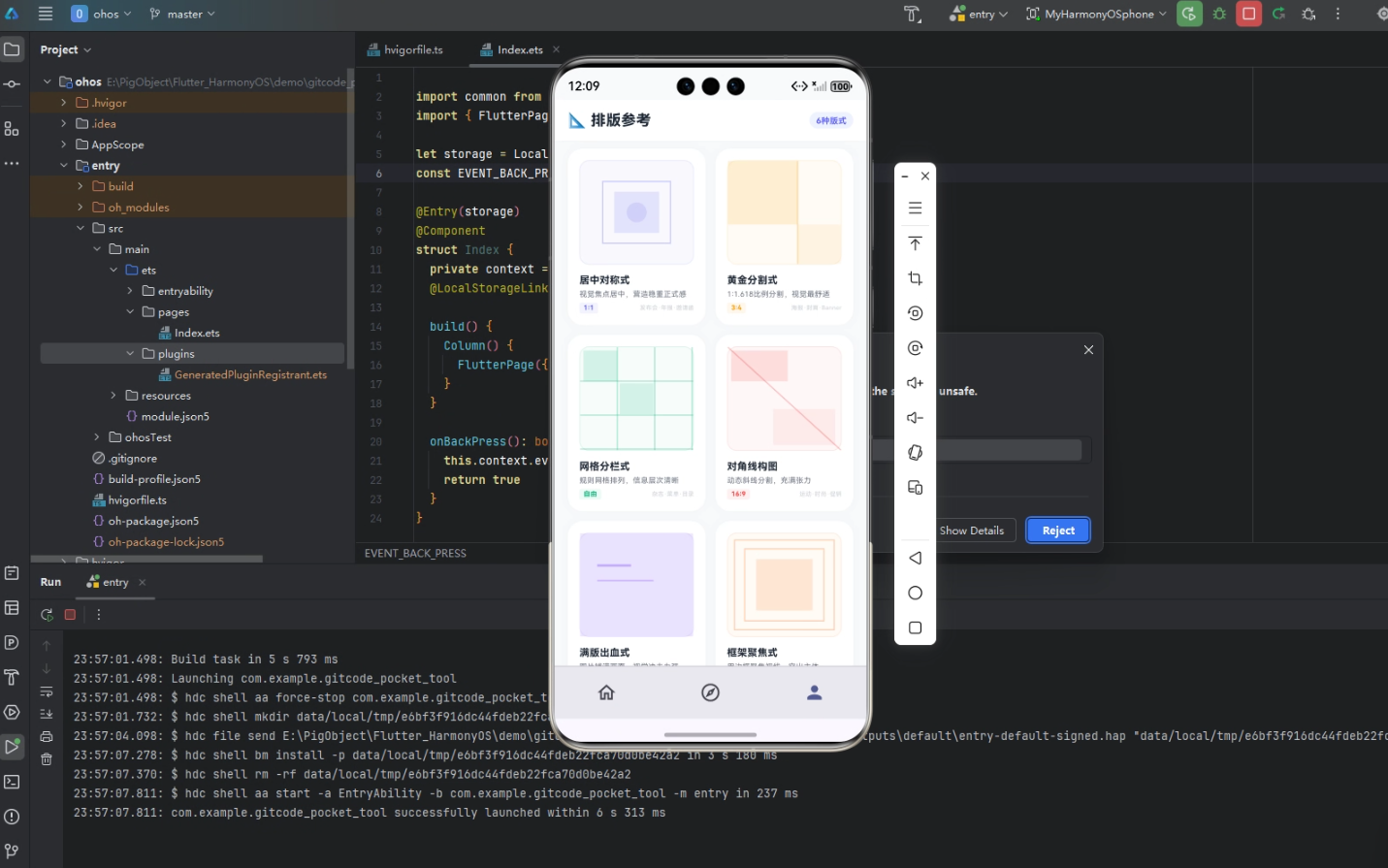Tap home icon in phone bottom navigation
The height and width of the screenshot is (868, 1388).
[606, 692]
